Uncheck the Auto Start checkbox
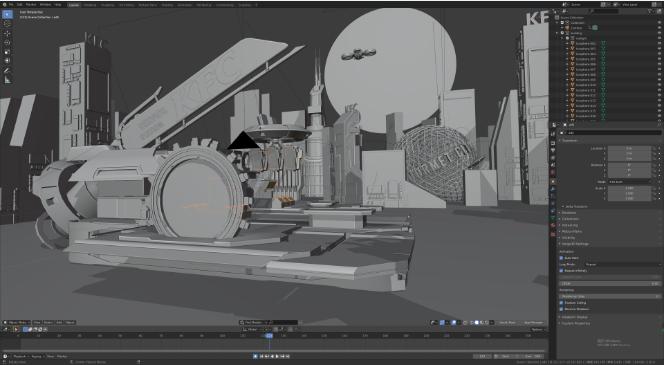This screenshot has width=664, height=365. [561, 258]
